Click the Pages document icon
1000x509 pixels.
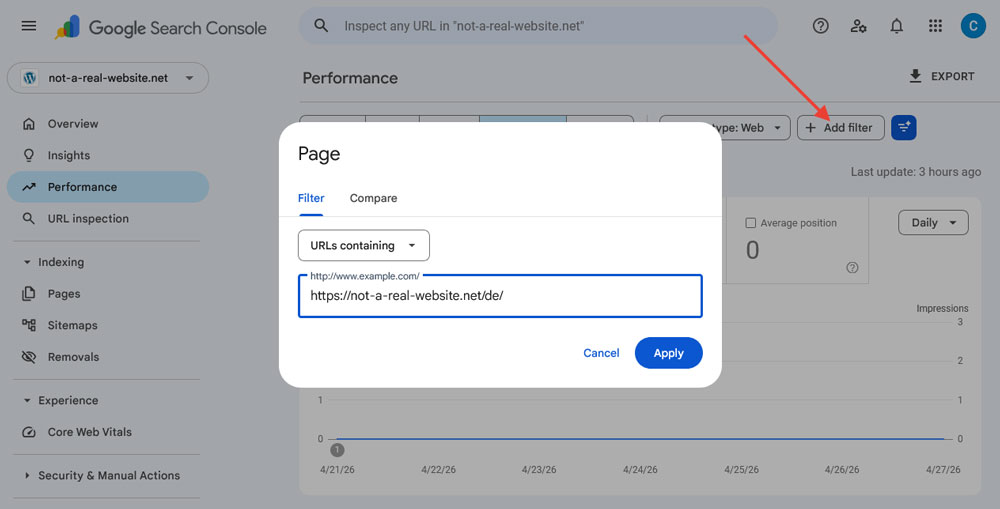(29, 293)
